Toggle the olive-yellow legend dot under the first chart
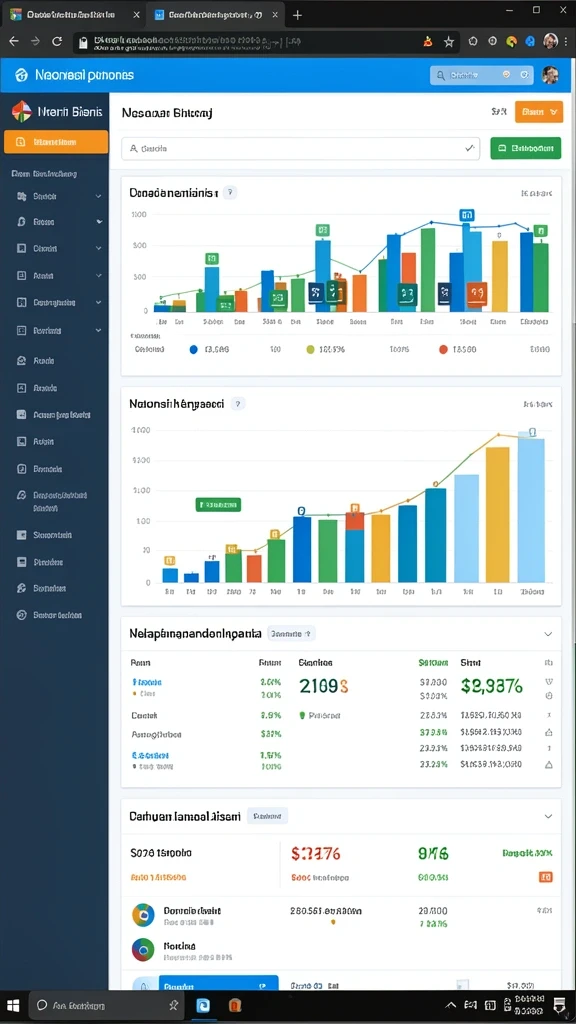Viewport: 576px width, 1024px height. point(310,349)
